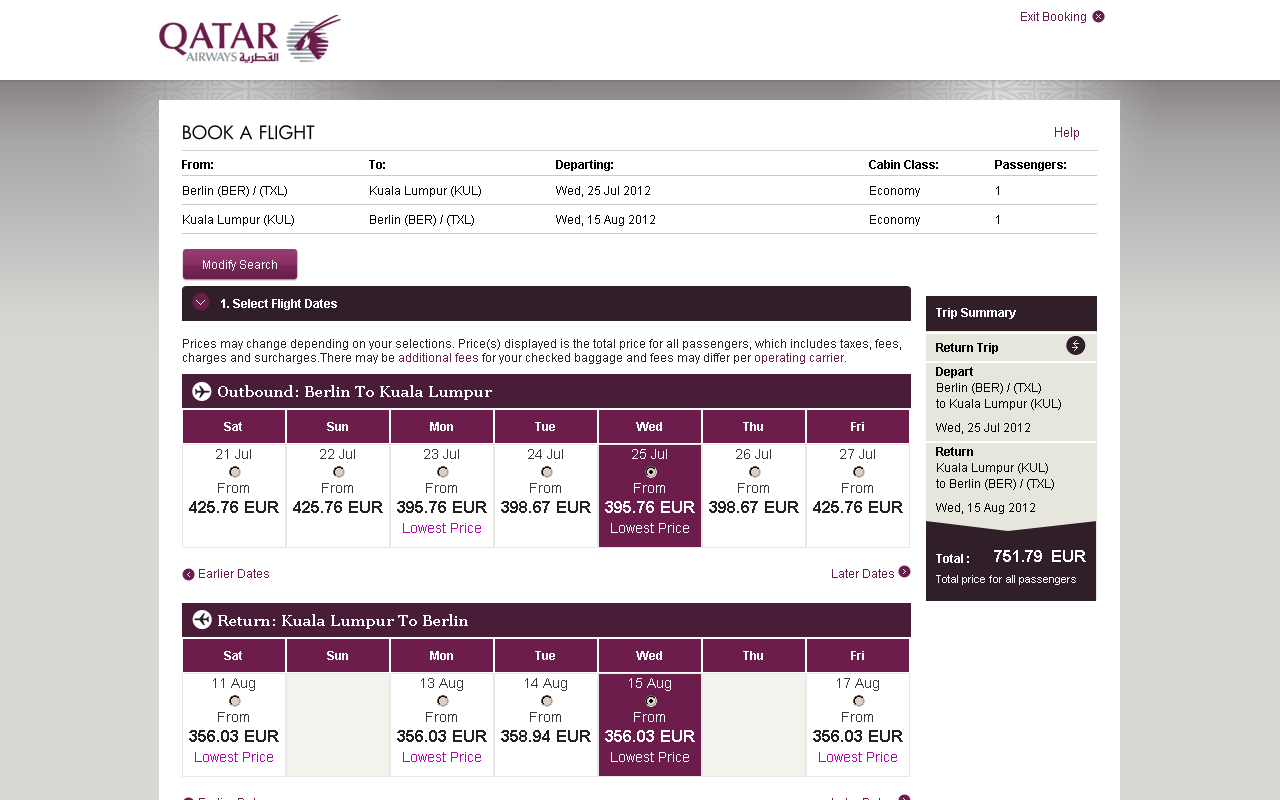
Task: Click the Exit Booking link
Action: pos(1053,17)
